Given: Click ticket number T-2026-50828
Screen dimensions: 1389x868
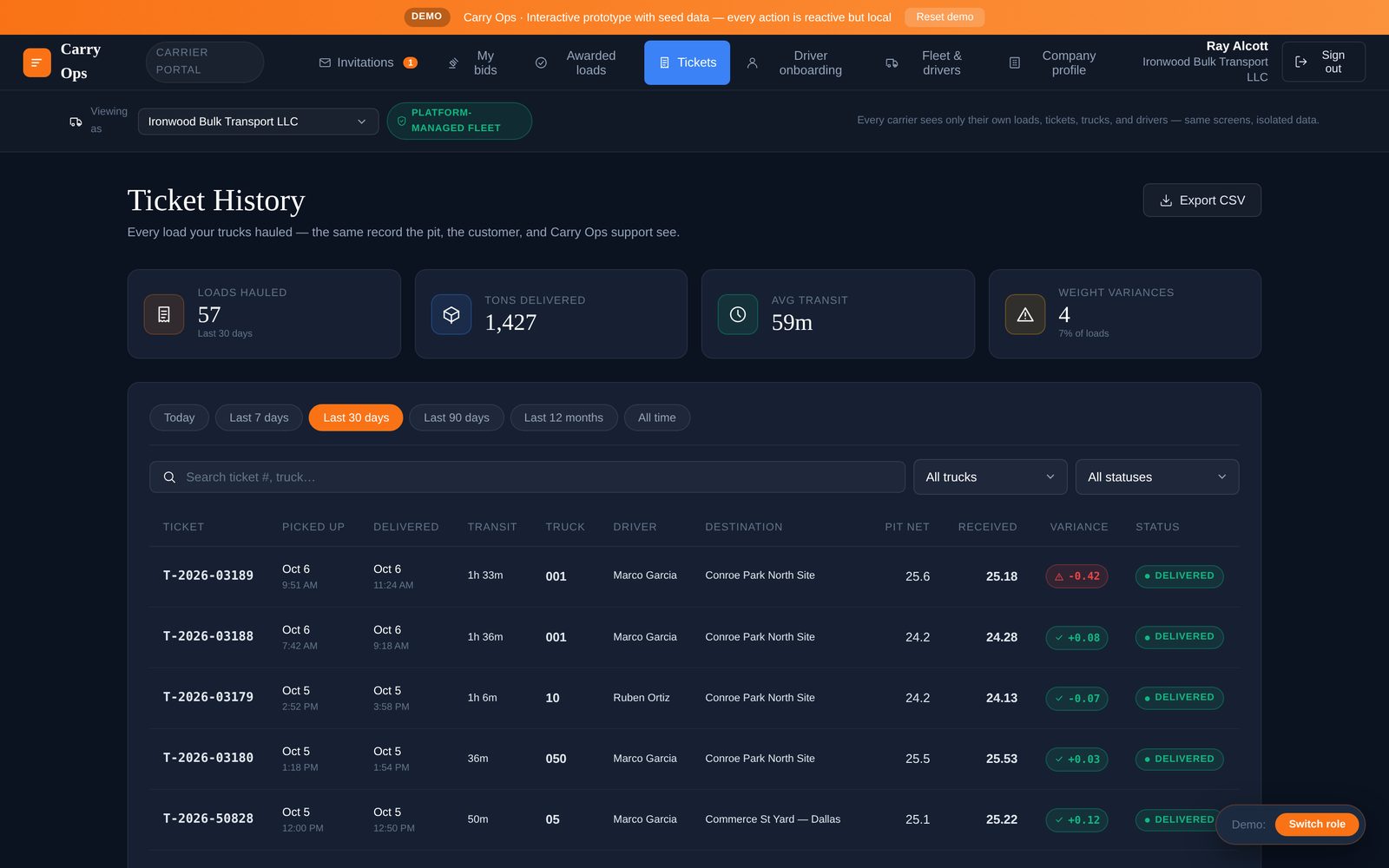Looking at the screenshot, I should [208, 819].
